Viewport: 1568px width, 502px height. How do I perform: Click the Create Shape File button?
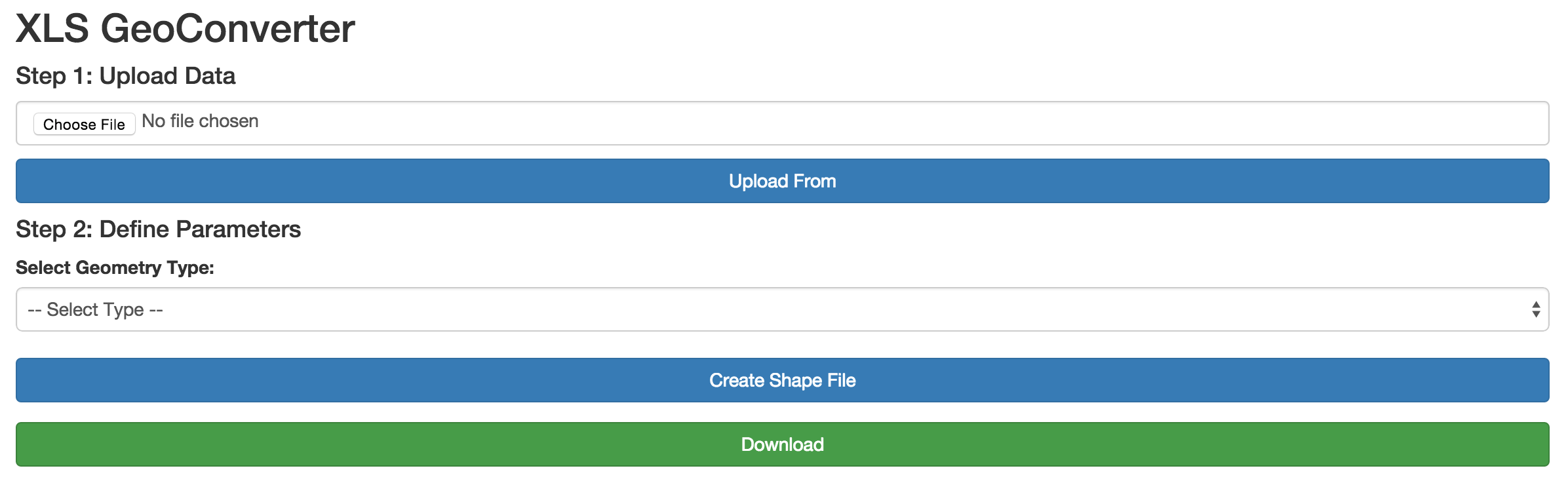pyautogui.click(x=782, y=380)
